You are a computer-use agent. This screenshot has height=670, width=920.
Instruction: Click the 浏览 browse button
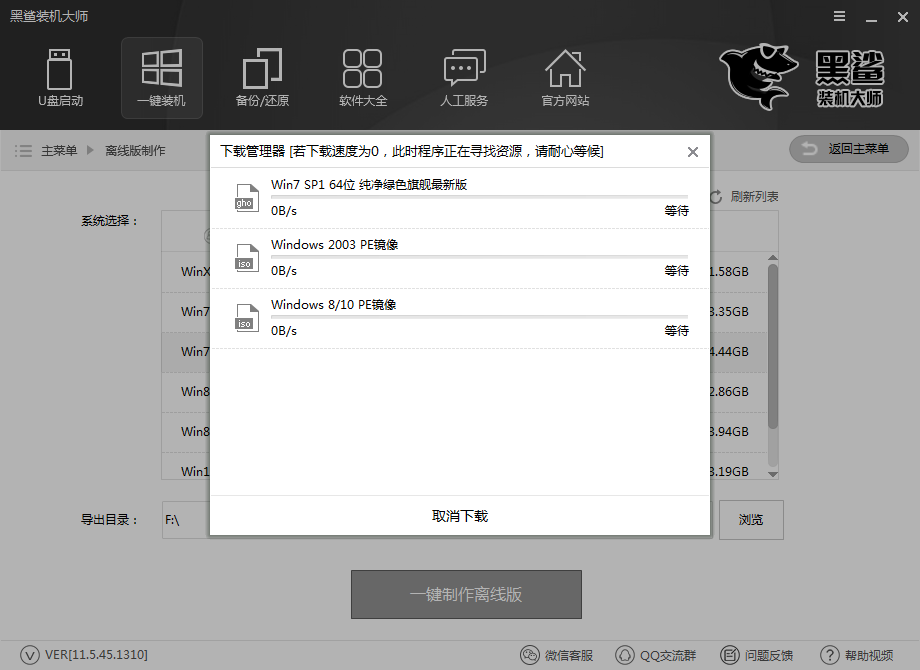click(751, 519)
